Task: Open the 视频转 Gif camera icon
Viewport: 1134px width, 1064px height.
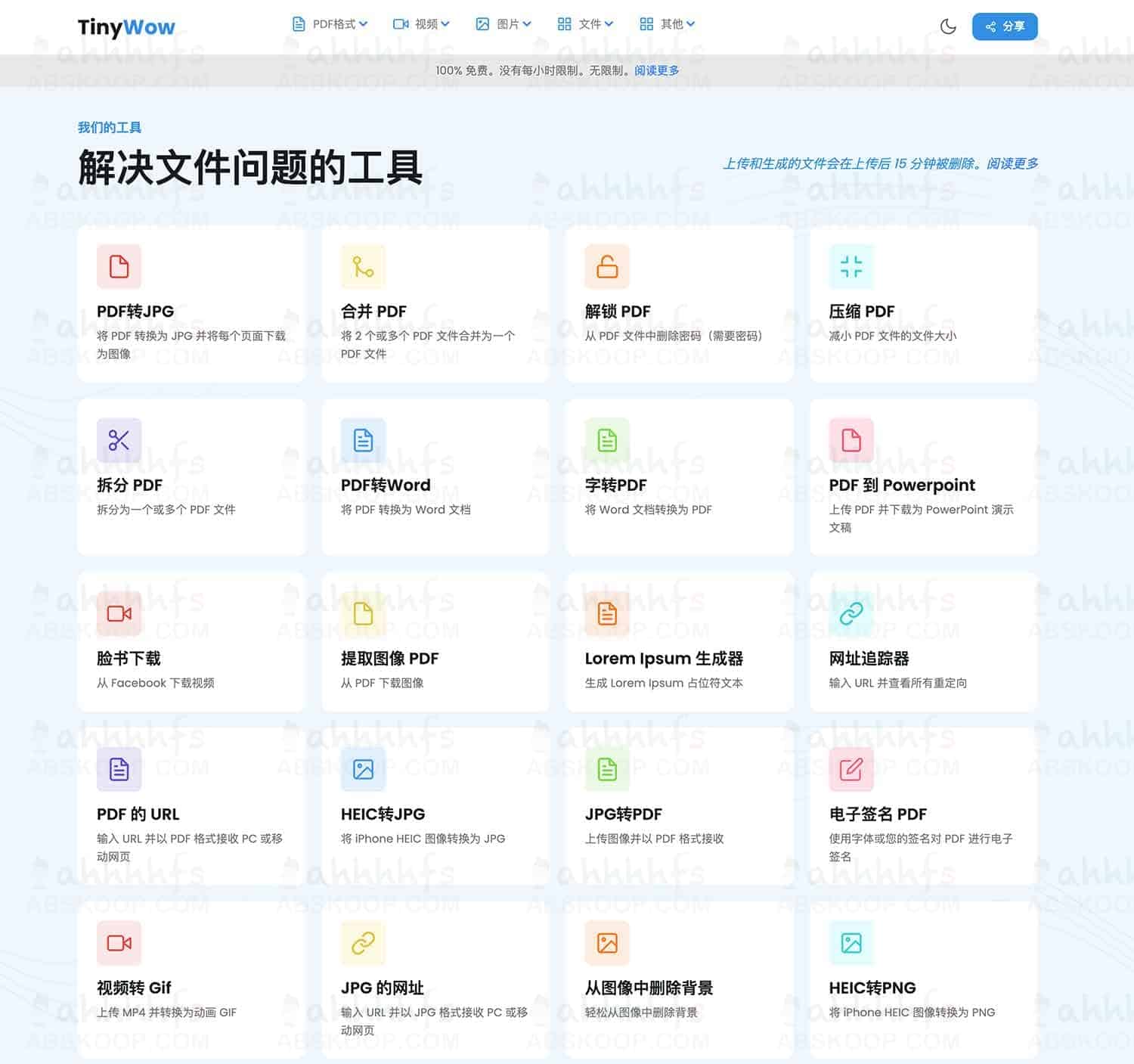Action: click(x=119, y=943)
